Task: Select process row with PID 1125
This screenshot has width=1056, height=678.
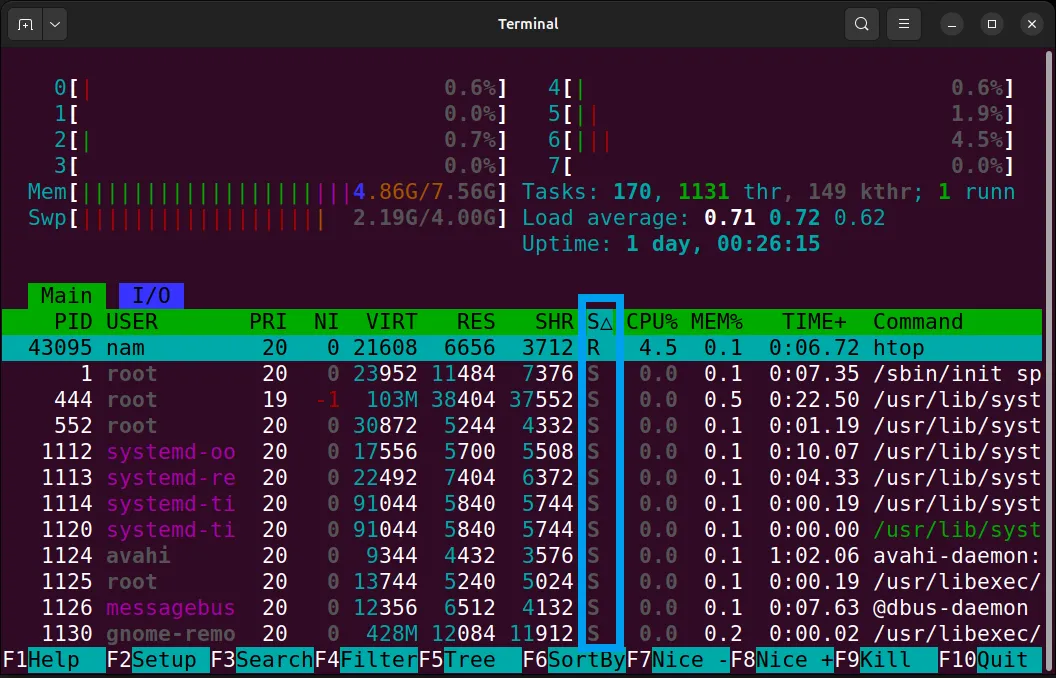Action: 522,582
